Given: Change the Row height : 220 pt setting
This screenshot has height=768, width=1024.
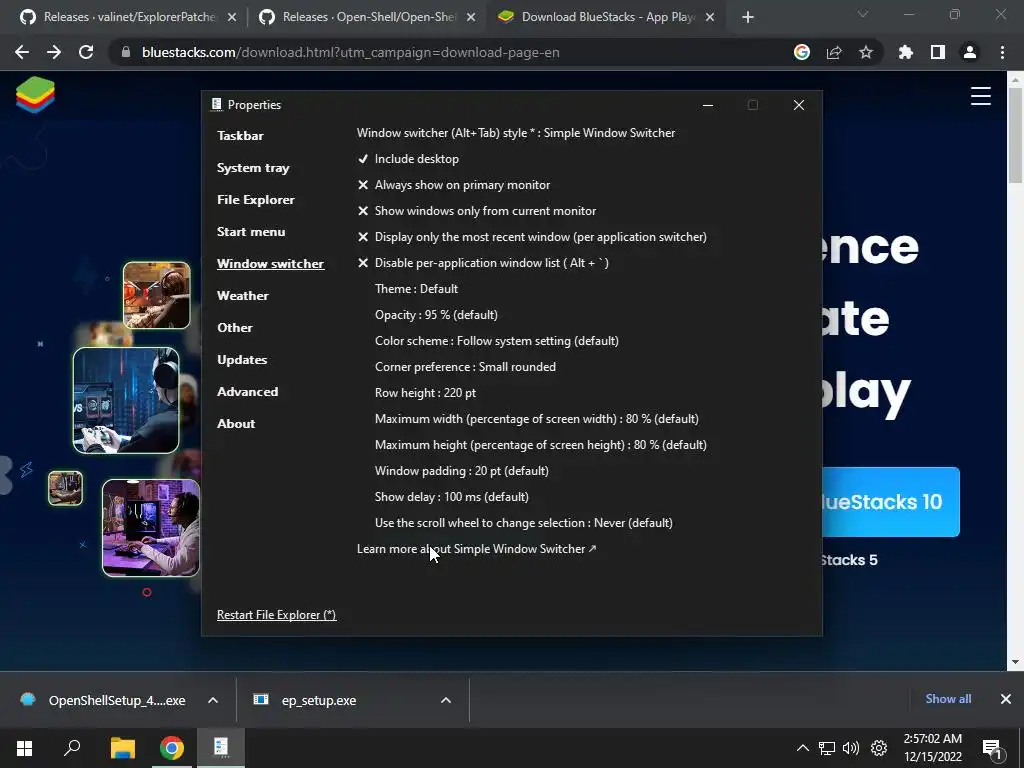Looking at the screenshot, I should click(x=425, y=393).
